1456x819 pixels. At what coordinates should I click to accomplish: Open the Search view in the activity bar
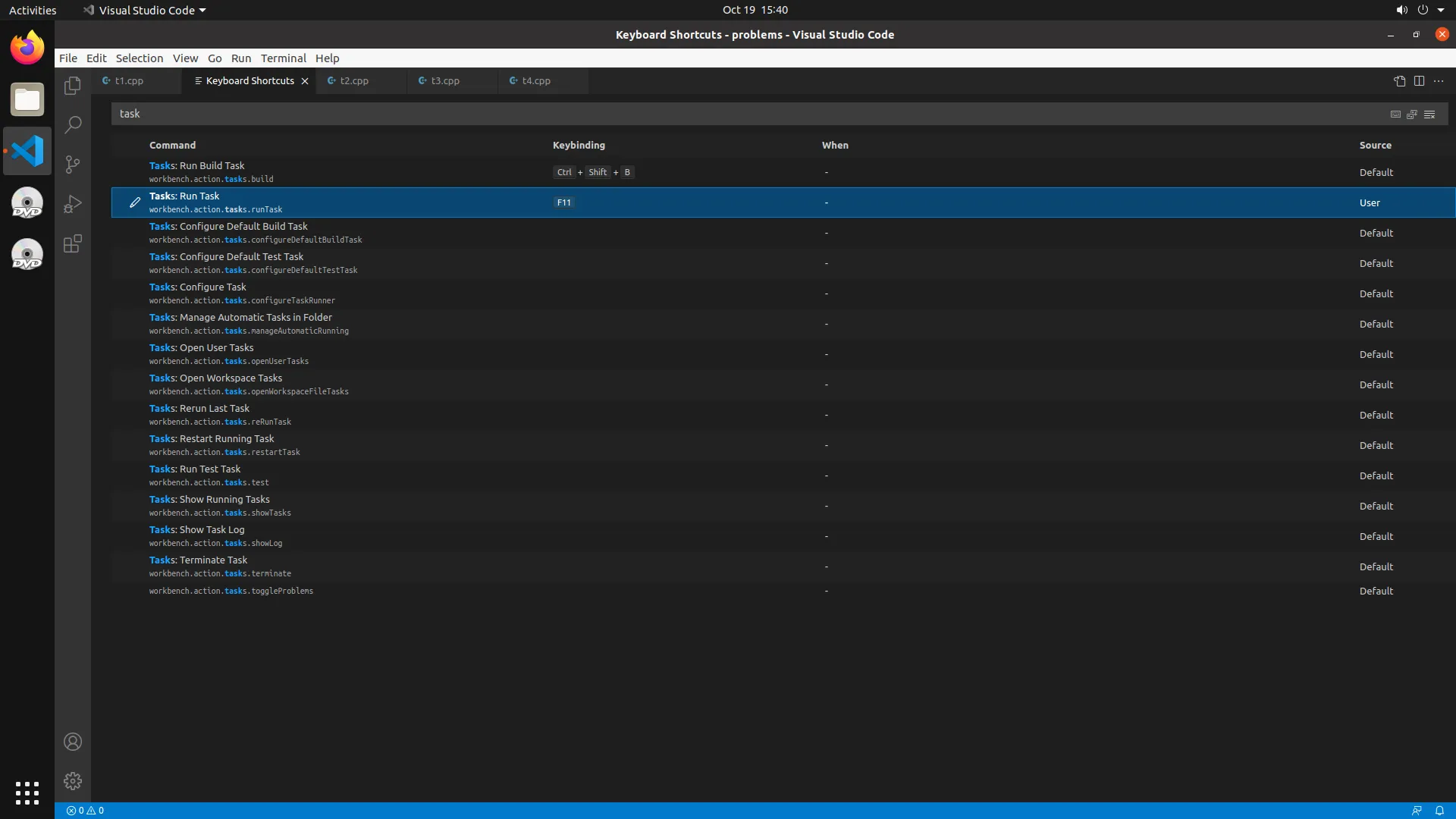(x=73, y=125)
